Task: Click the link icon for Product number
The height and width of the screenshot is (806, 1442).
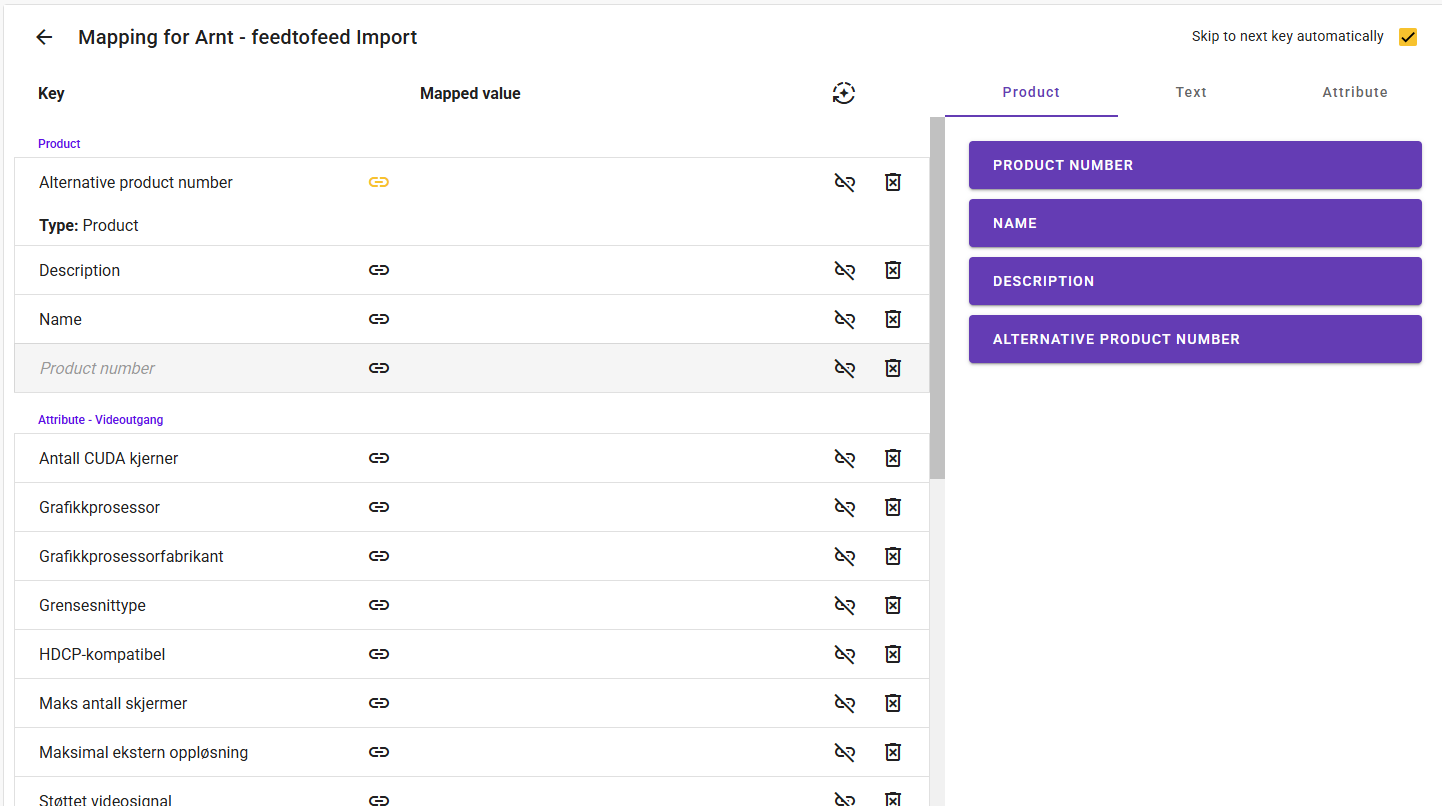Action: tap(378, 368)
